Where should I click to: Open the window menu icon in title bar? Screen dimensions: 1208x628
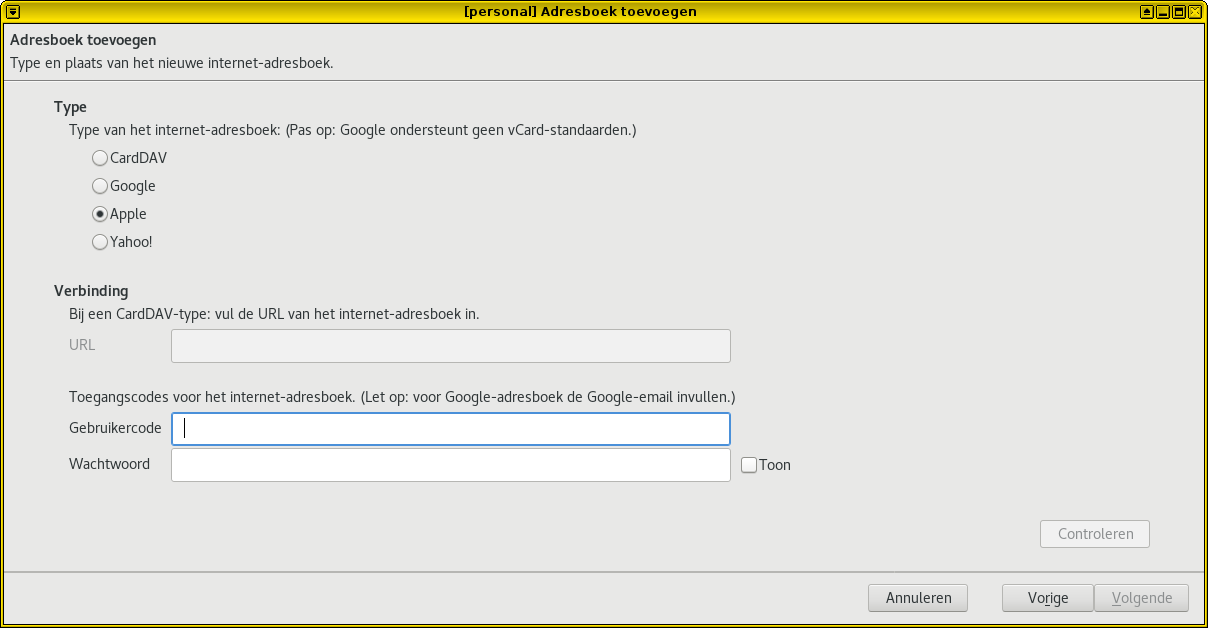coord(13,12)
